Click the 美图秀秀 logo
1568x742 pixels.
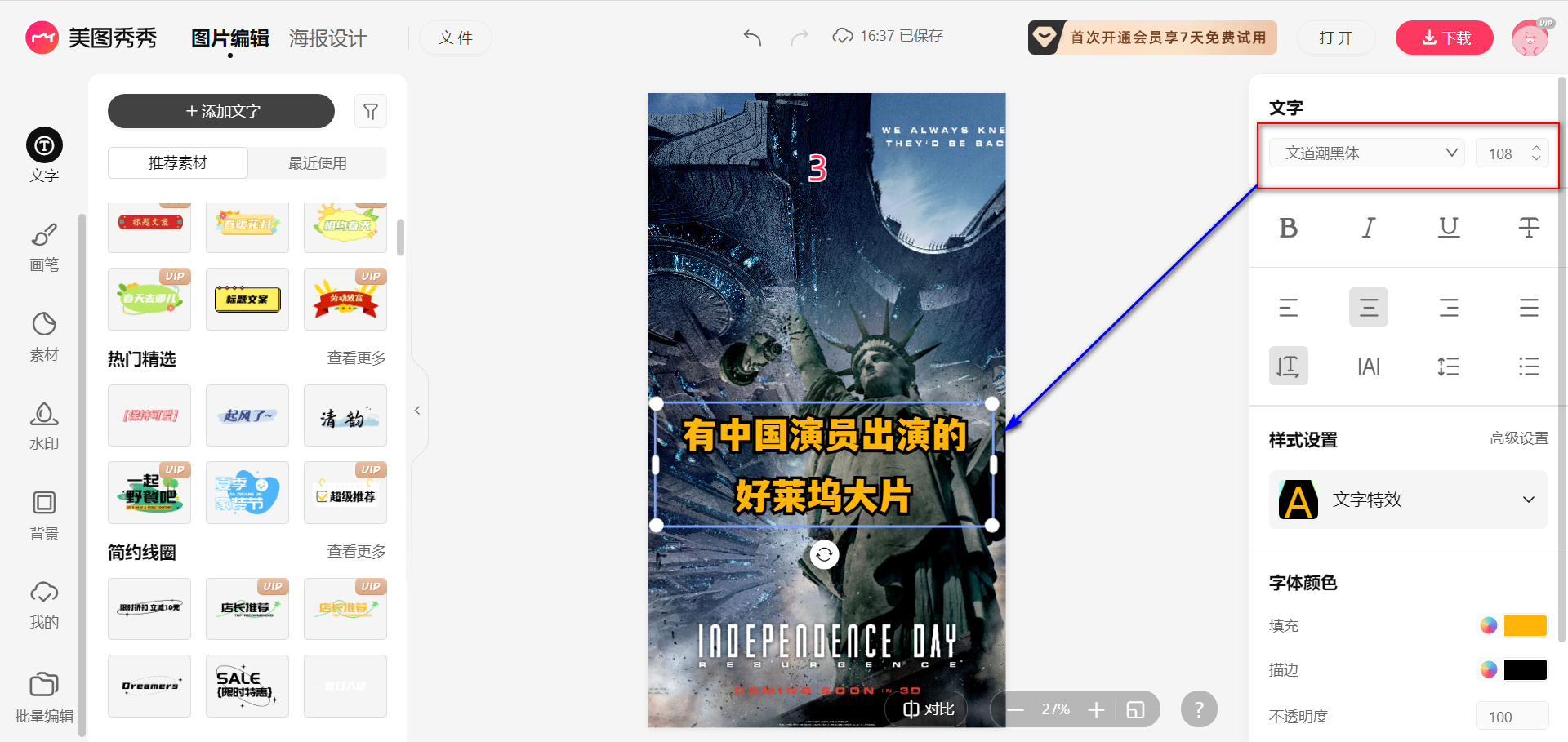click(x=91, y=38)
